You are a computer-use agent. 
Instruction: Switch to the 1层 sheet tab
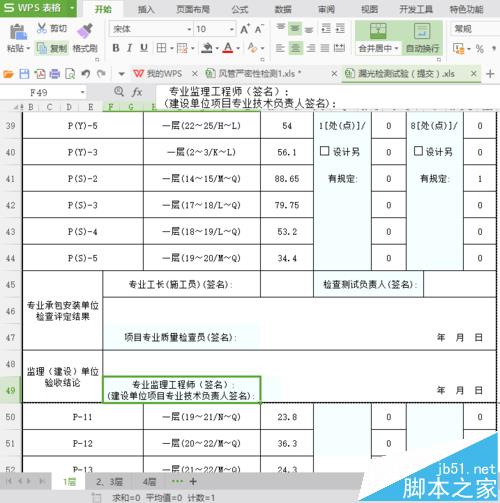69,482
